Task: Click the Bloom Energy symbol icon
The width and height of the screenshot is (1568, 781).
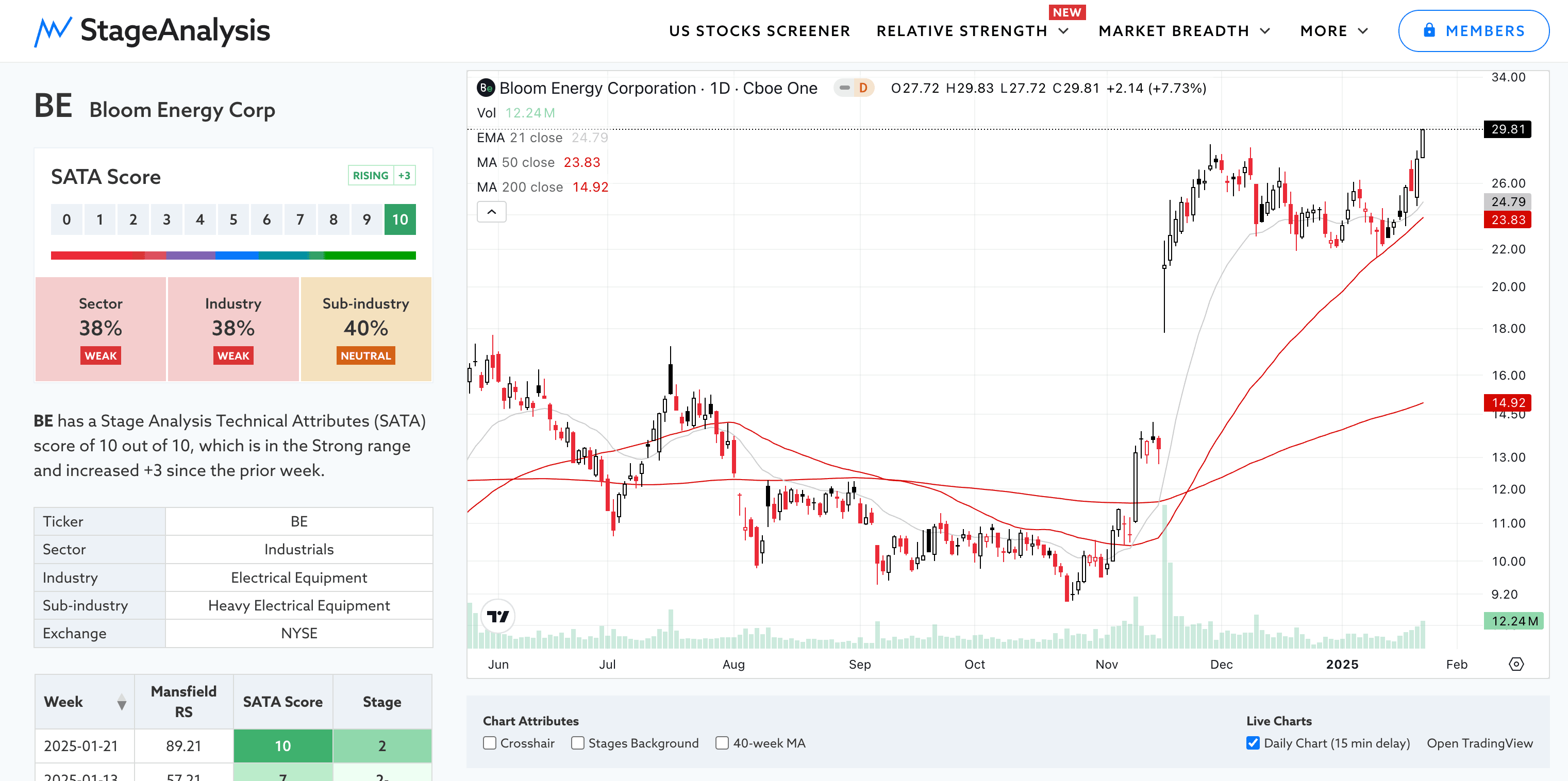Action: 485,88
